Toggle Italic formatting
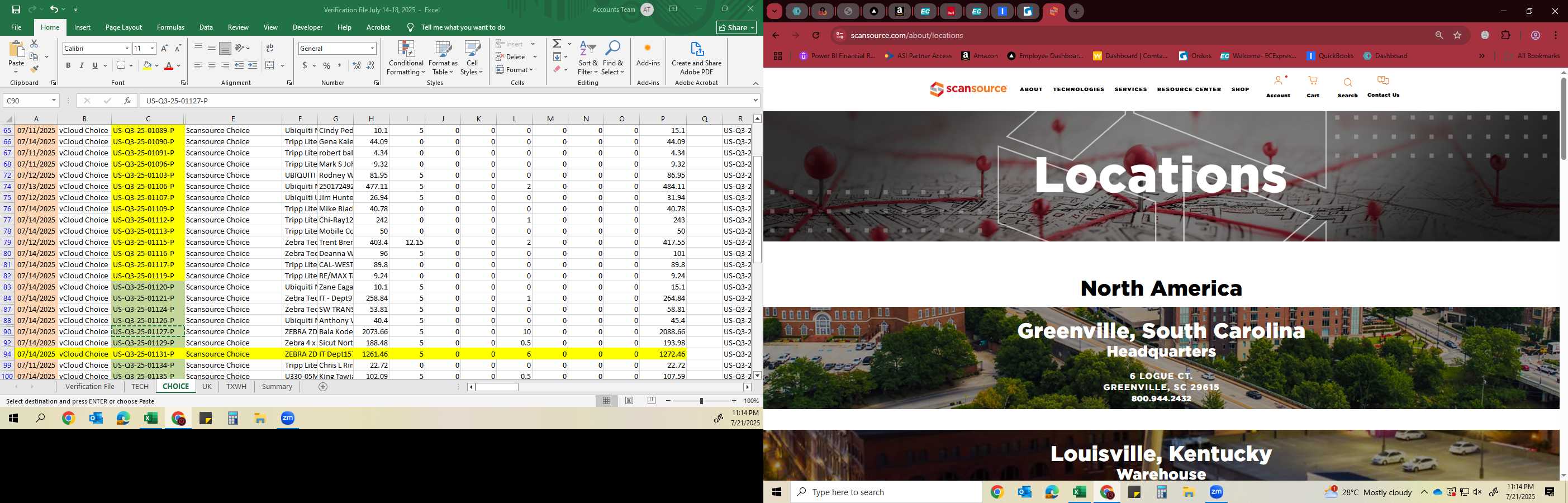 click(82, 65)
